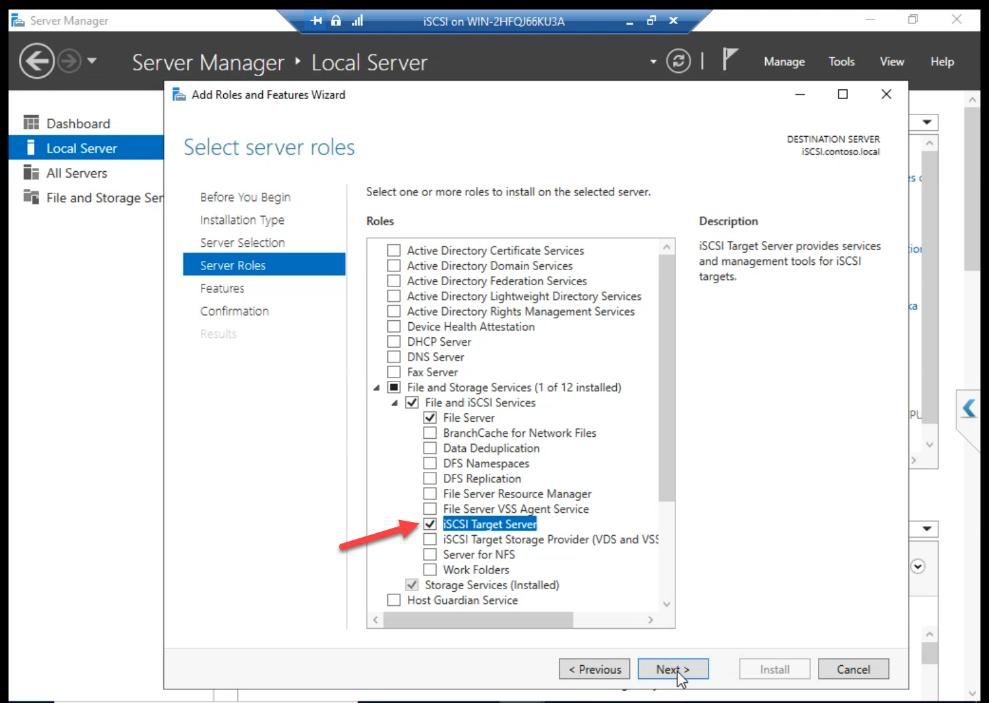Click the Cancel button
This screenshot has height=703, width=989.
click(x=853, y=669)
